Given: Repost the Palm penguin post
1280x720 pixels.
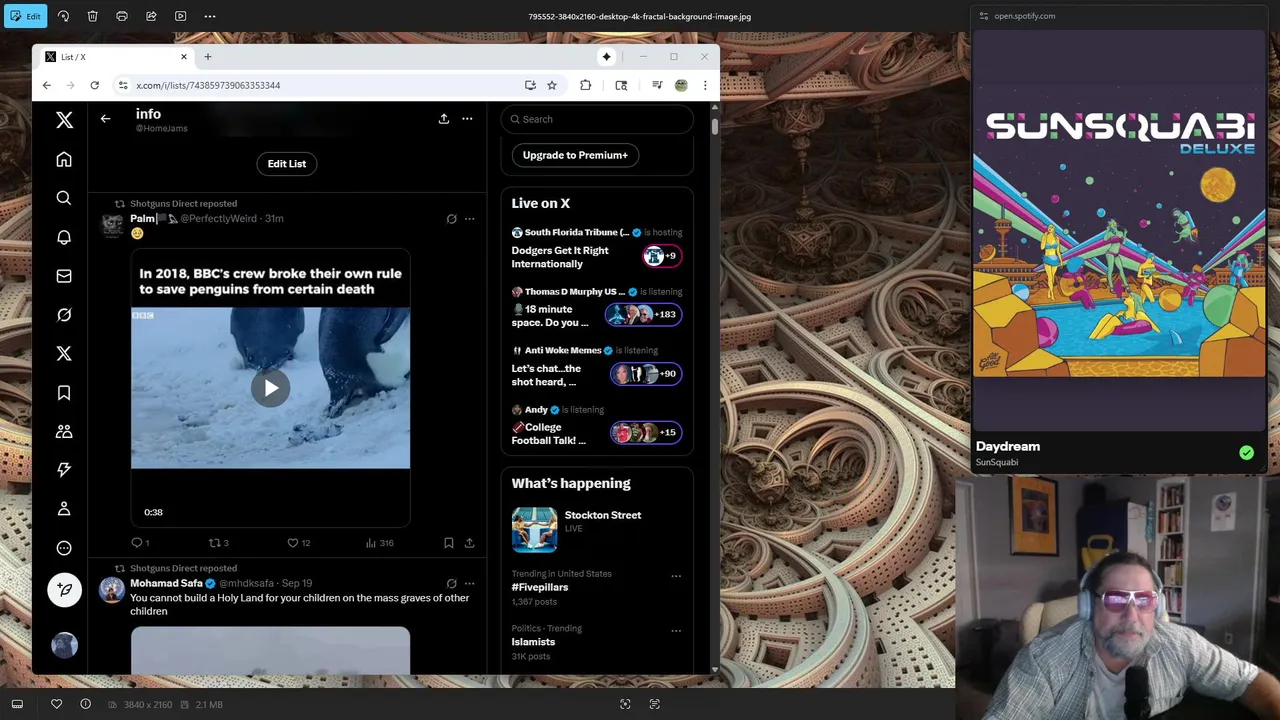Looking at the screenshot, I should (218, 543).
